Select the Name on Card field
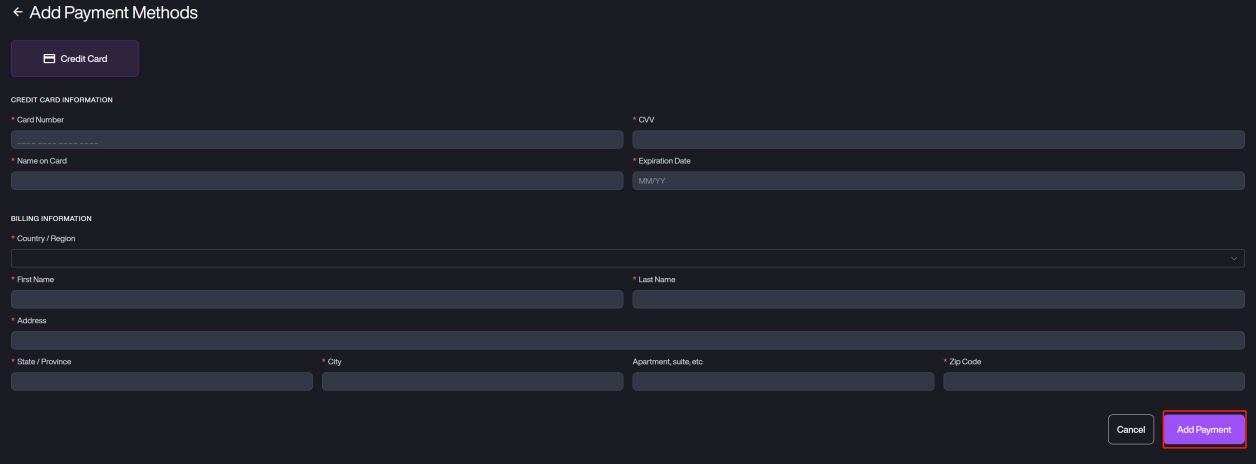The image size is (1256, 464). point(317,181)
